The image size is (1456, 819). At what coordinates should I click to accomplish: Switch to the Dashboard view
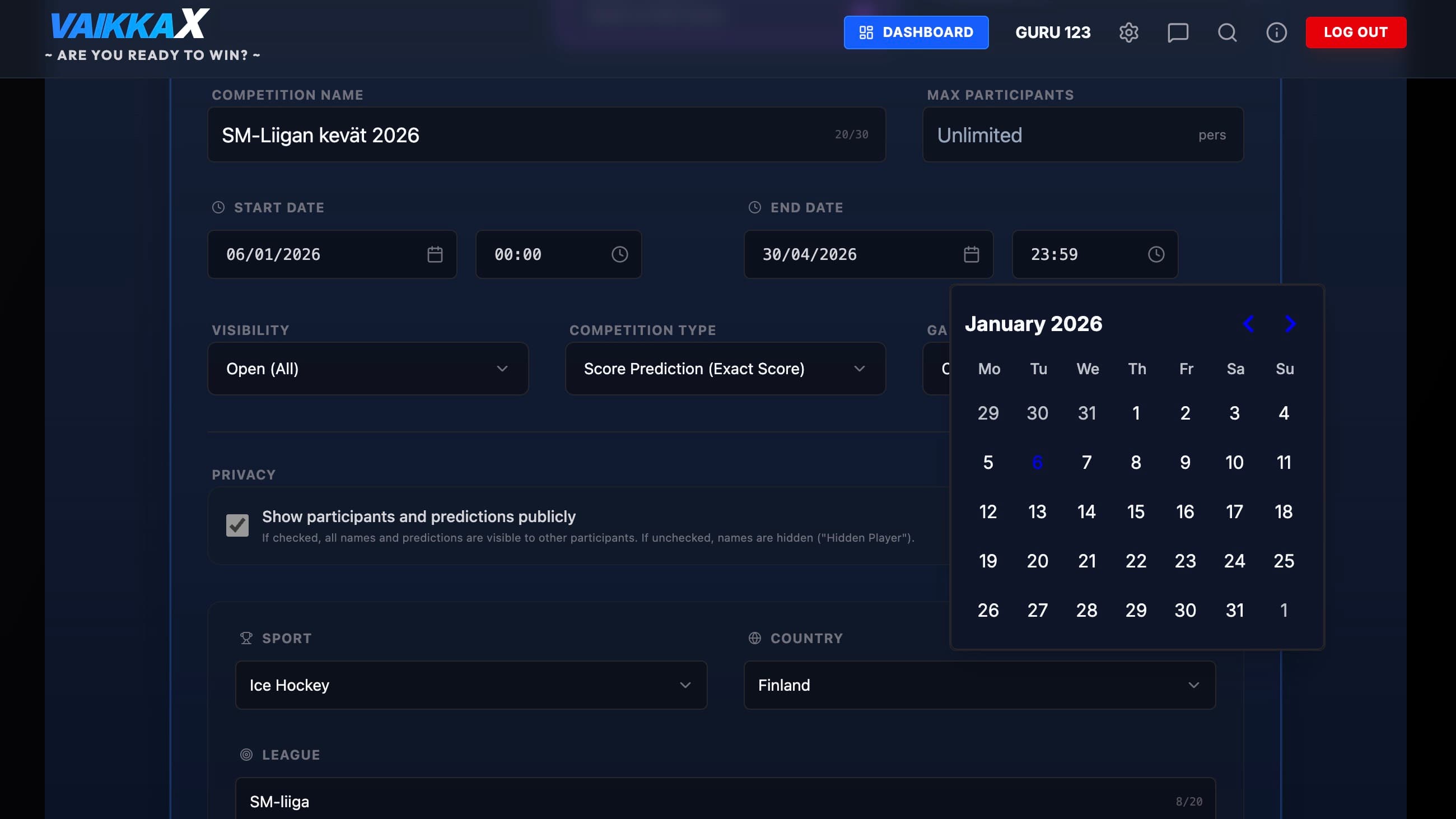coord(916,32)
